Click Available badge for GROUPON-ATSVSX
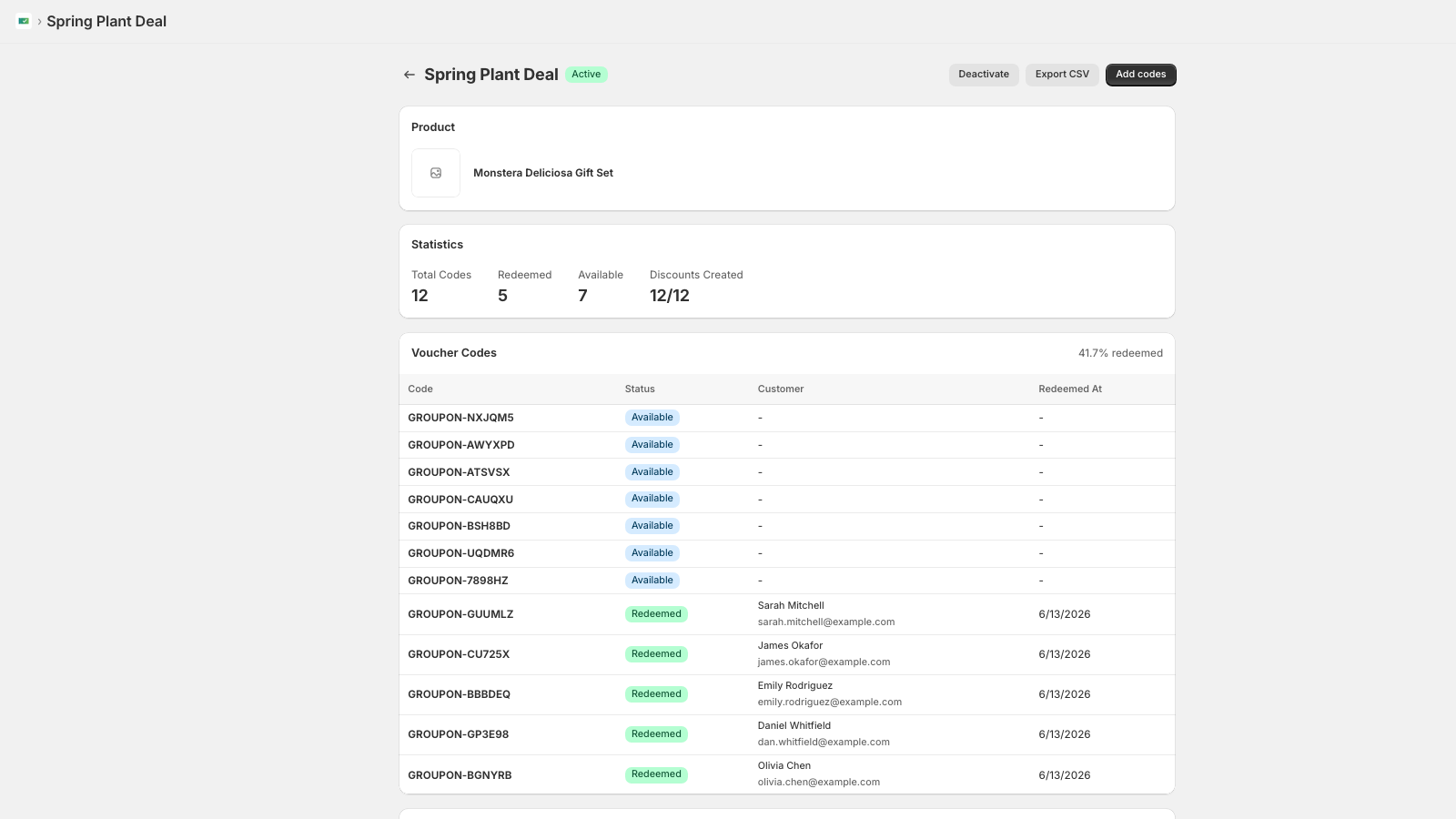1456x819 pixels. [652, 472]
